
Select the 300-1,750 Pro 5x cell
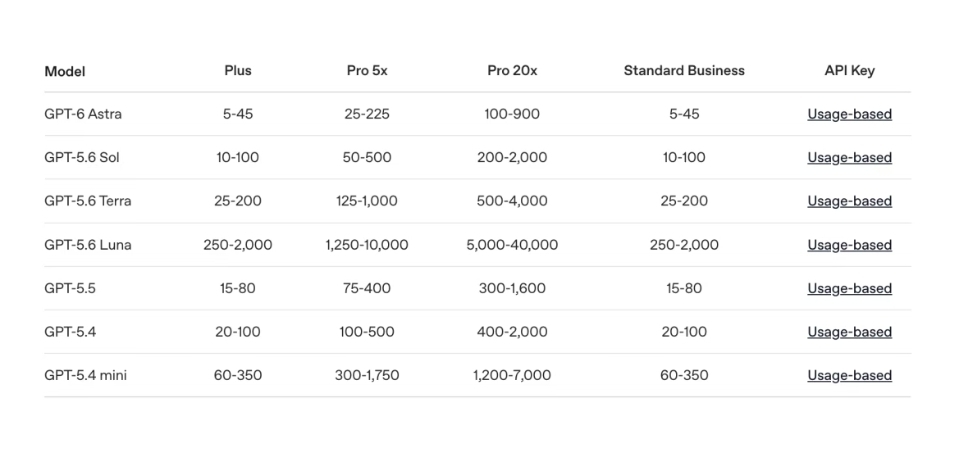pyautogui.click(x=367, y=376)
